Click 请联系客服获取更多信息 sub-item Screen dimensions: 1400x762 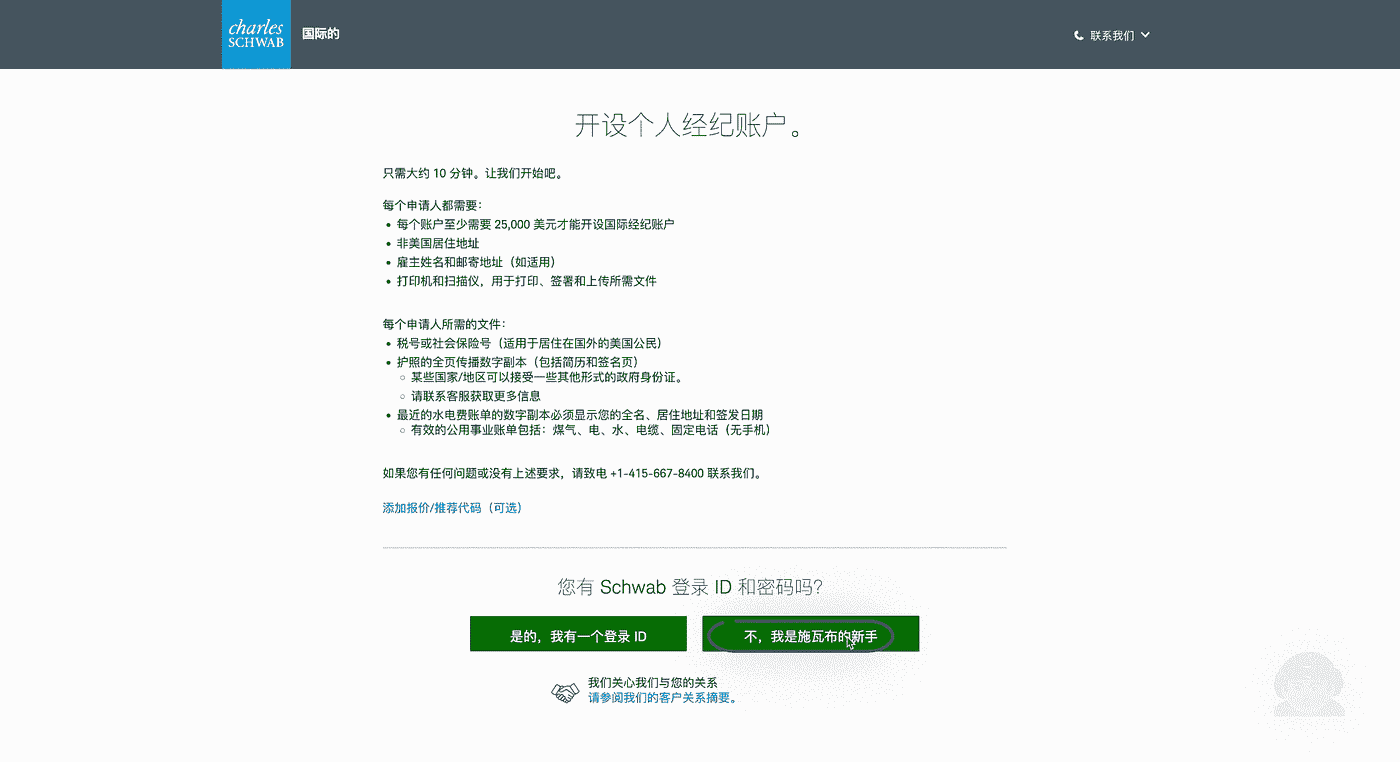[476, 396]
